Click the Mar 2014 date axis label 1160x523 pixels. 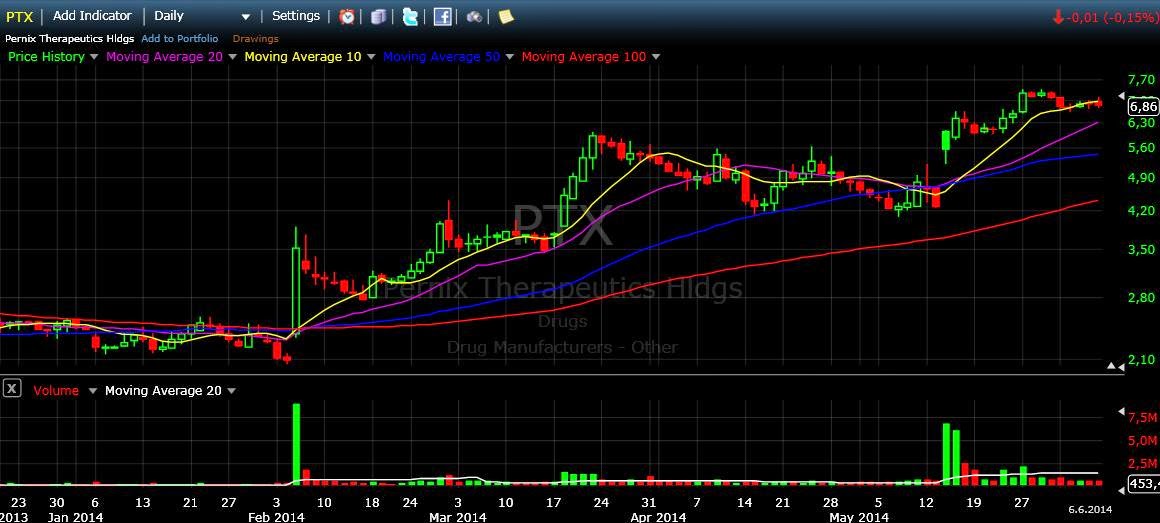click(457, 517)
